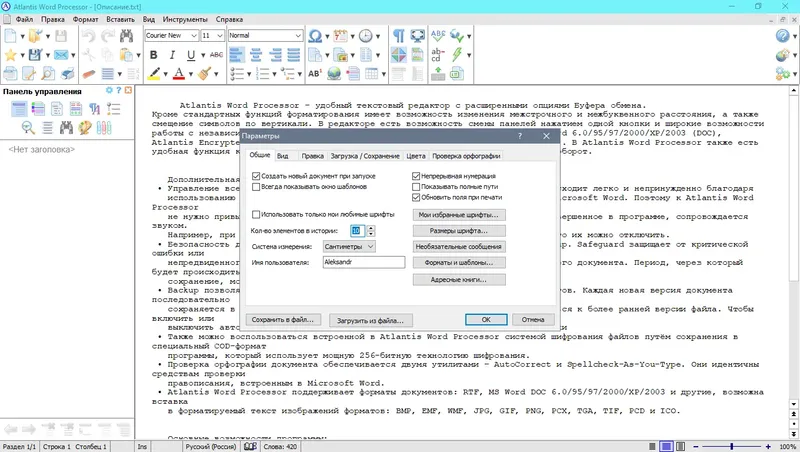This screenshot has height=452, width=800.
Task: Switch to the Вид tab in Параметры
Action: (x=283, y=156)
